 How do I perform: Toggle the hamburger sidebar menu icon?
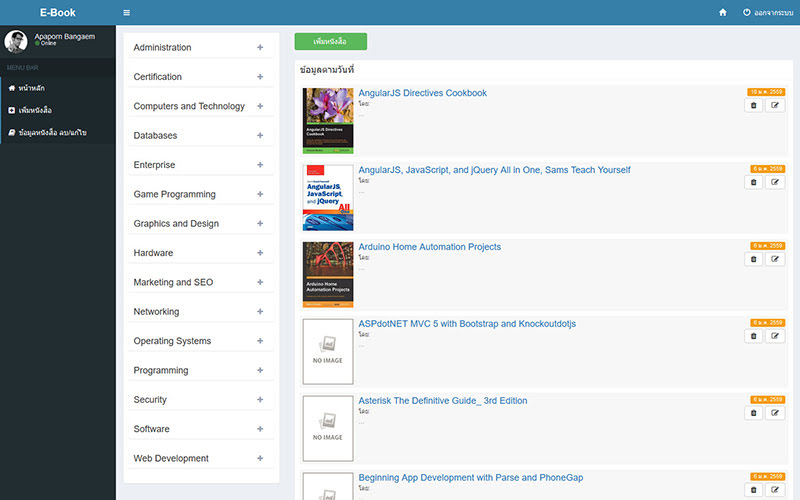coord(127,13)
